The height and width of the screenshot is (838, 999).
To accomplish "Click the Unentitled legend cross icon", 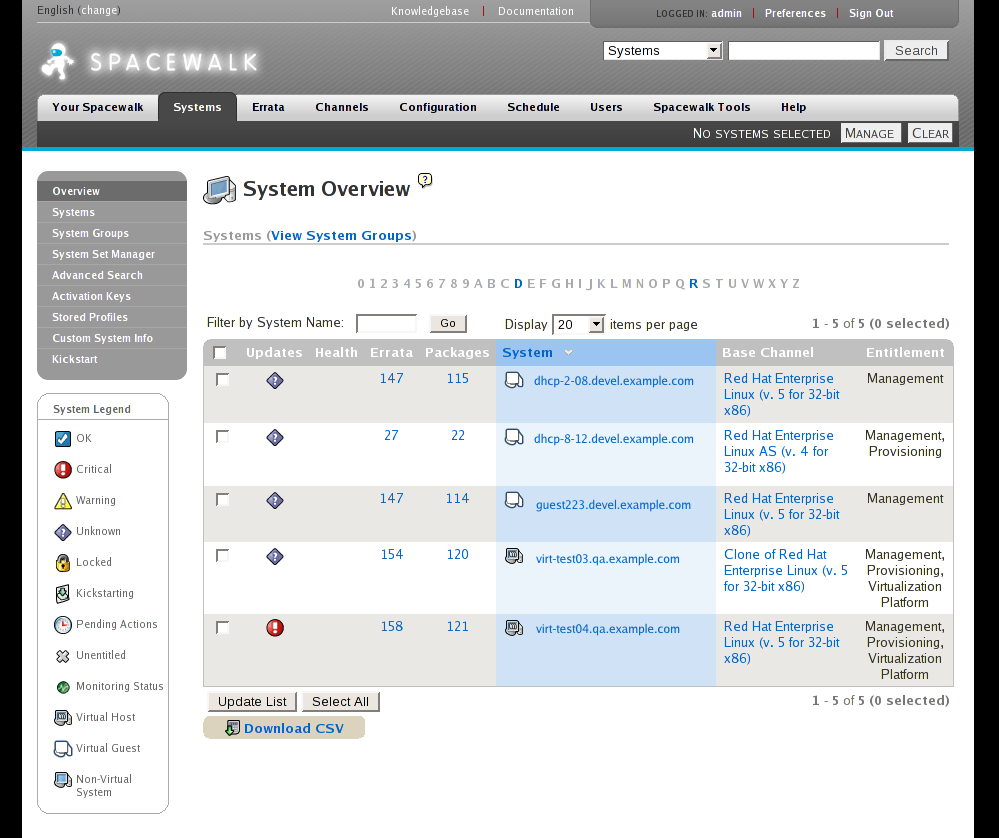I will [62, 656].
